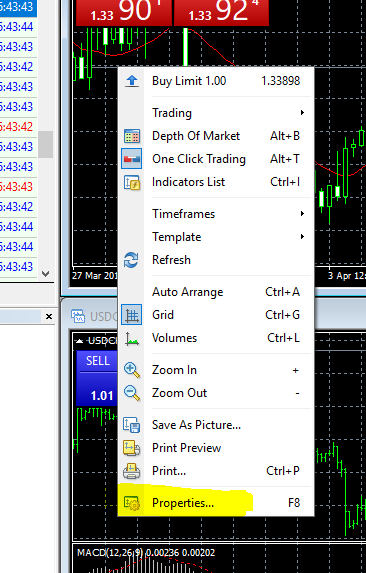Image resolution: width=366 pixels, height=573 pixels.
Task: Expand the Template submenu
Action: click(x=216, y=237)
